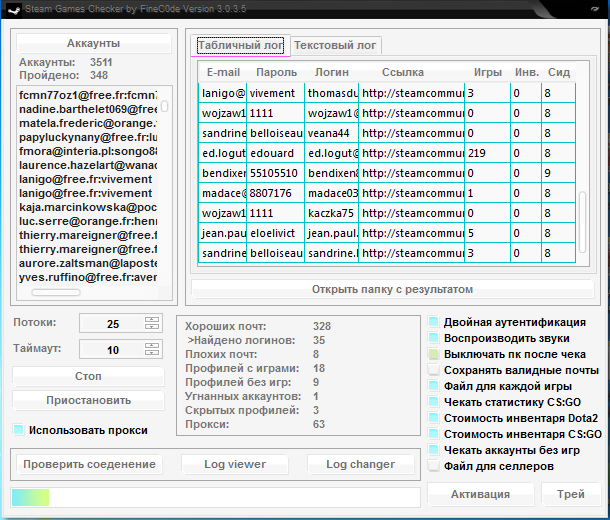
Task: Toggle Выключать пк после чека checkbox
Action: [x=433, y=354]
